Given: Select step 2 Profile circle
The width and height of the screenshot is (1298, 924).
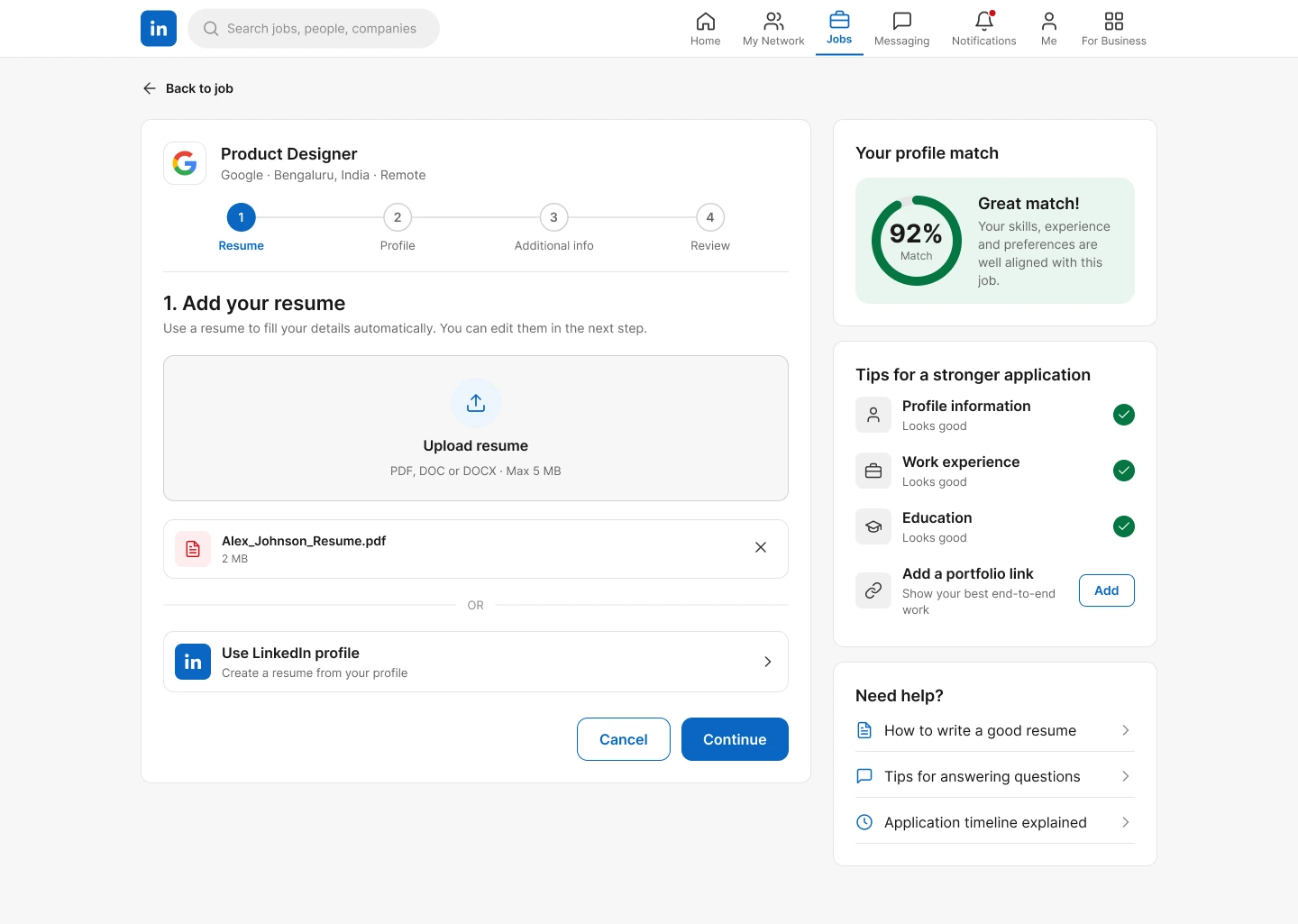Looking at the screenshot, I should point(398,217).
